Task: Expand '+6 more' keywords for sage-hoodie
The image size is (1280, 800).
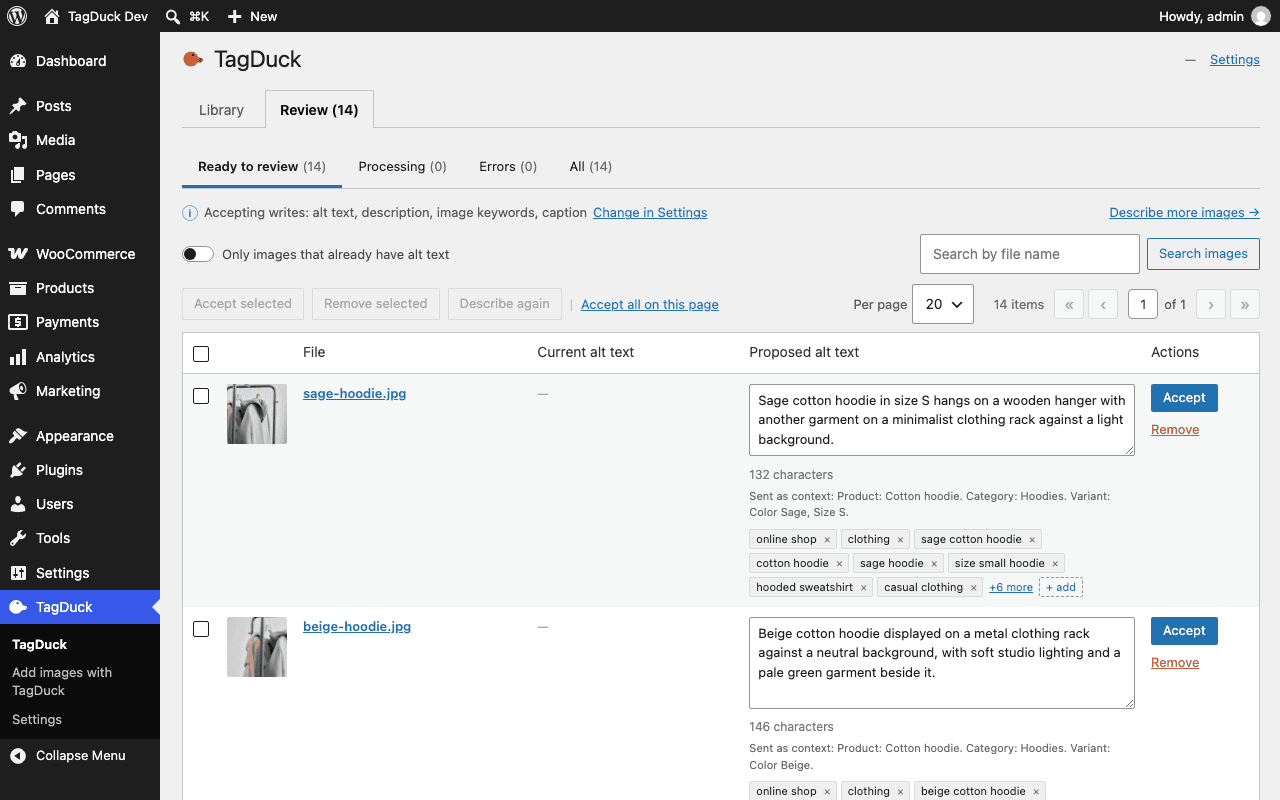Action: pyautogui.click(x=1011, y=588)
